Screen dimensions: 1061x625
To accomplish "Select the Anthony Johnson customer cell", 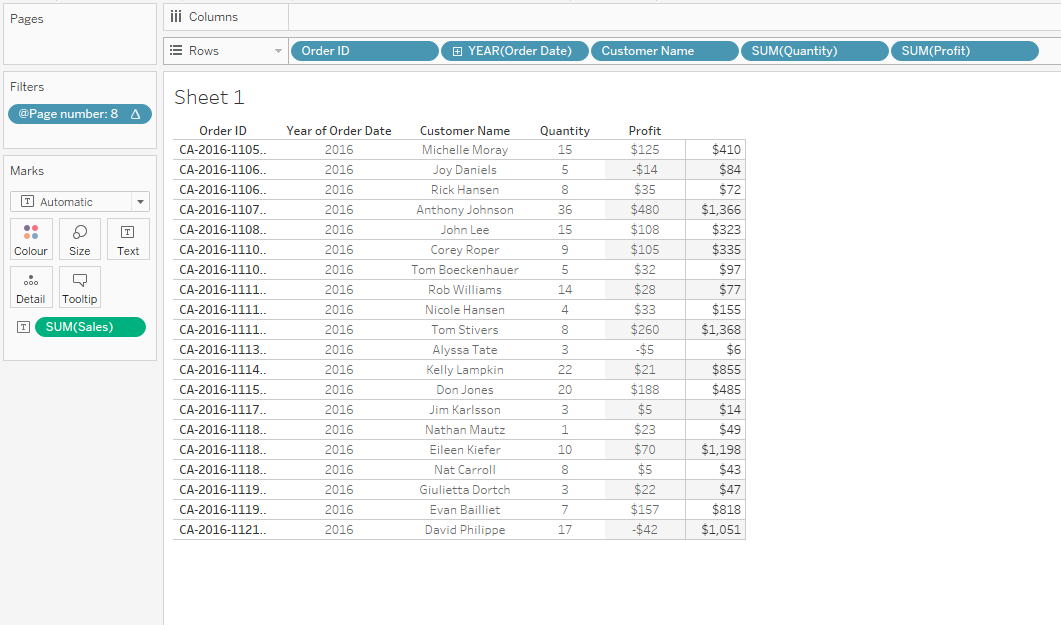I will tap(465, 210).
